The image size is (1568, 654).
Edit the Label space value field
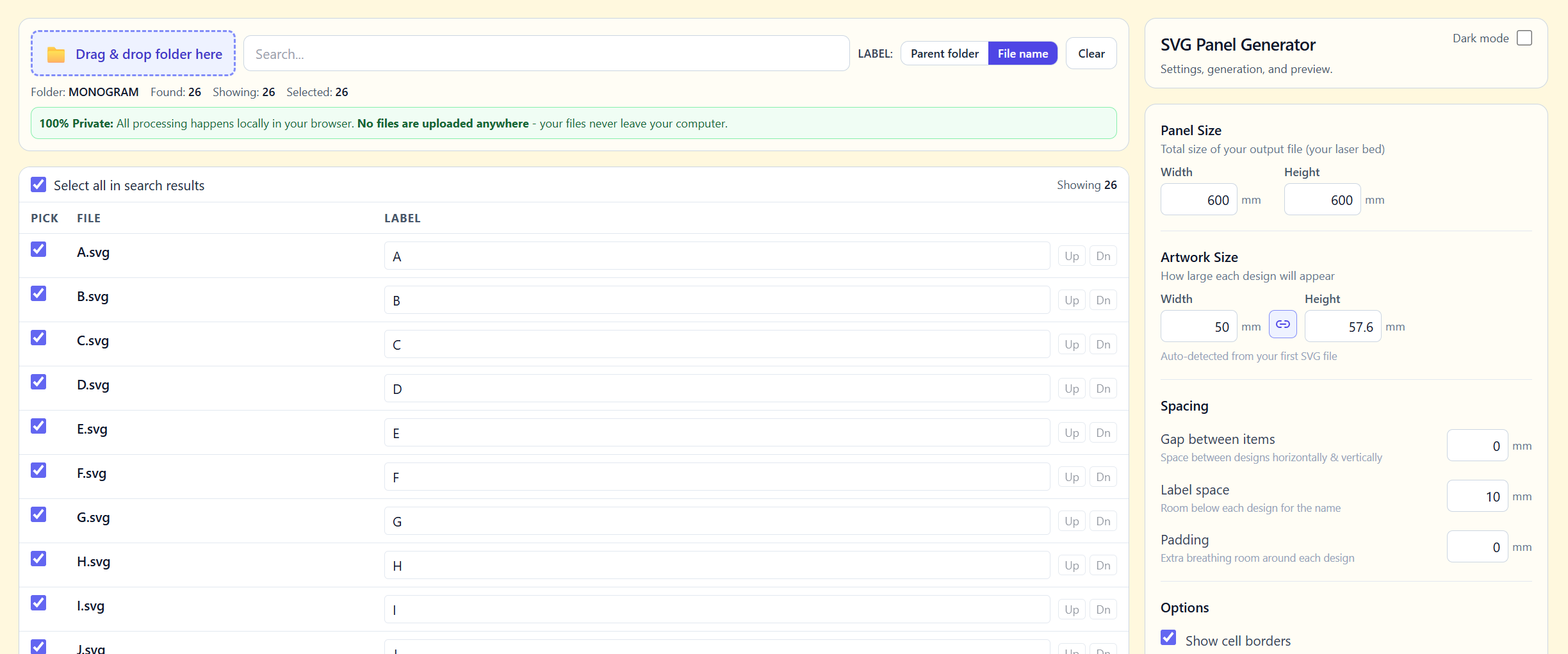coord(1477,496)
